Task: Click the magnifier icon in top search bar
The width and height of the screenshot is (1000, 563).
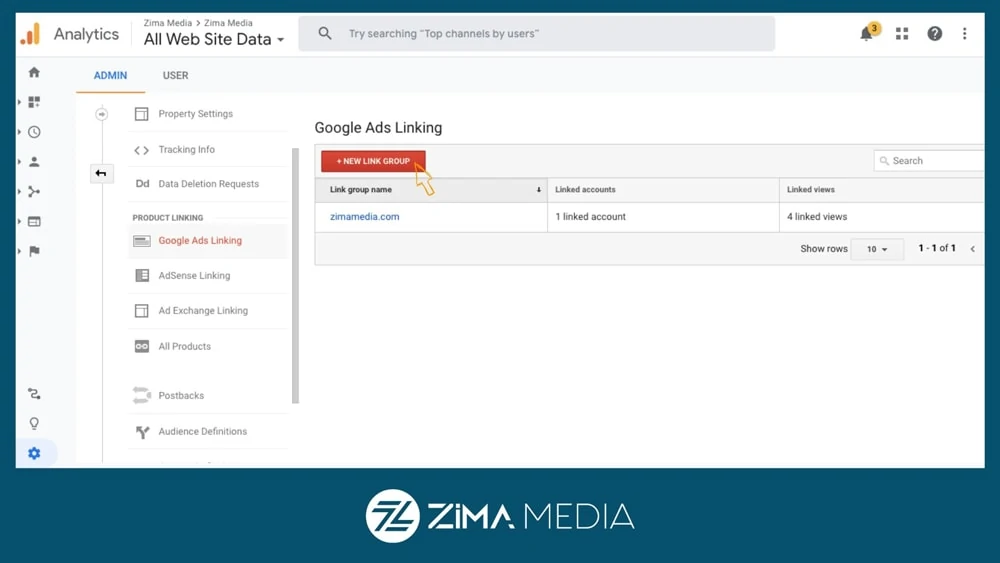Action: [325, 33]
